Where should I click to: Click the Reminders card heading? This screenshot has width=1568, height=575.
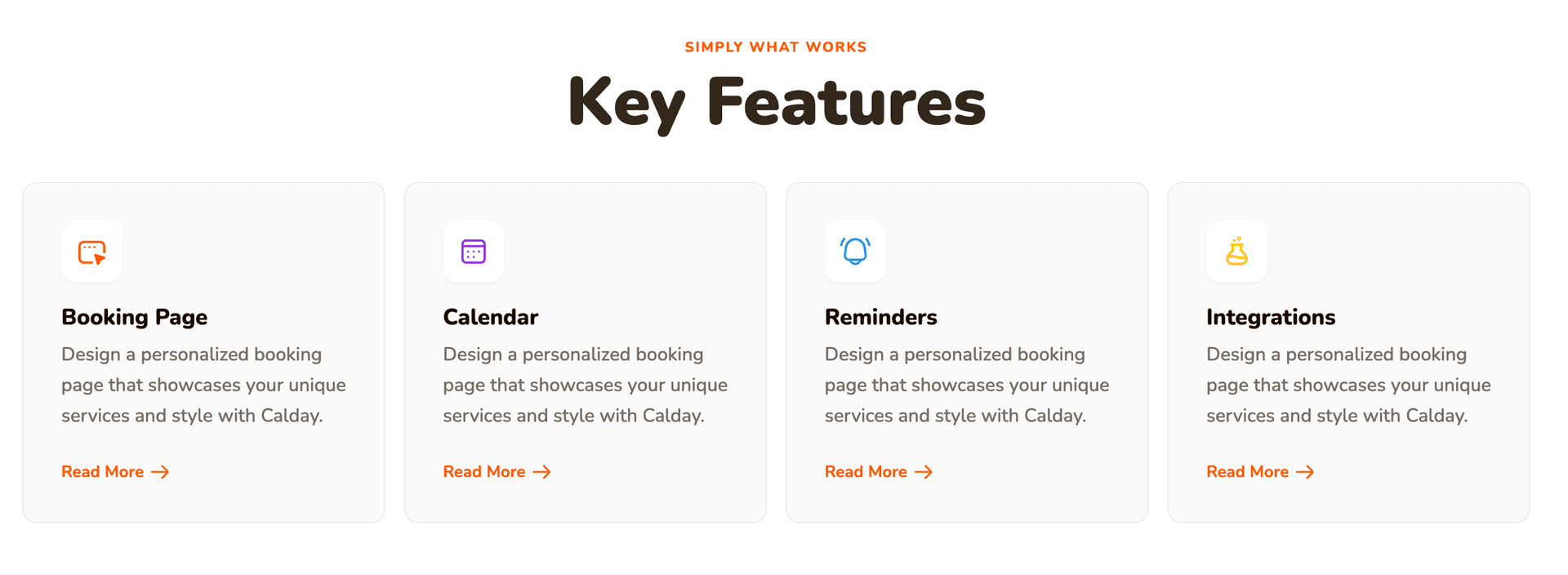tap(881, 317)
